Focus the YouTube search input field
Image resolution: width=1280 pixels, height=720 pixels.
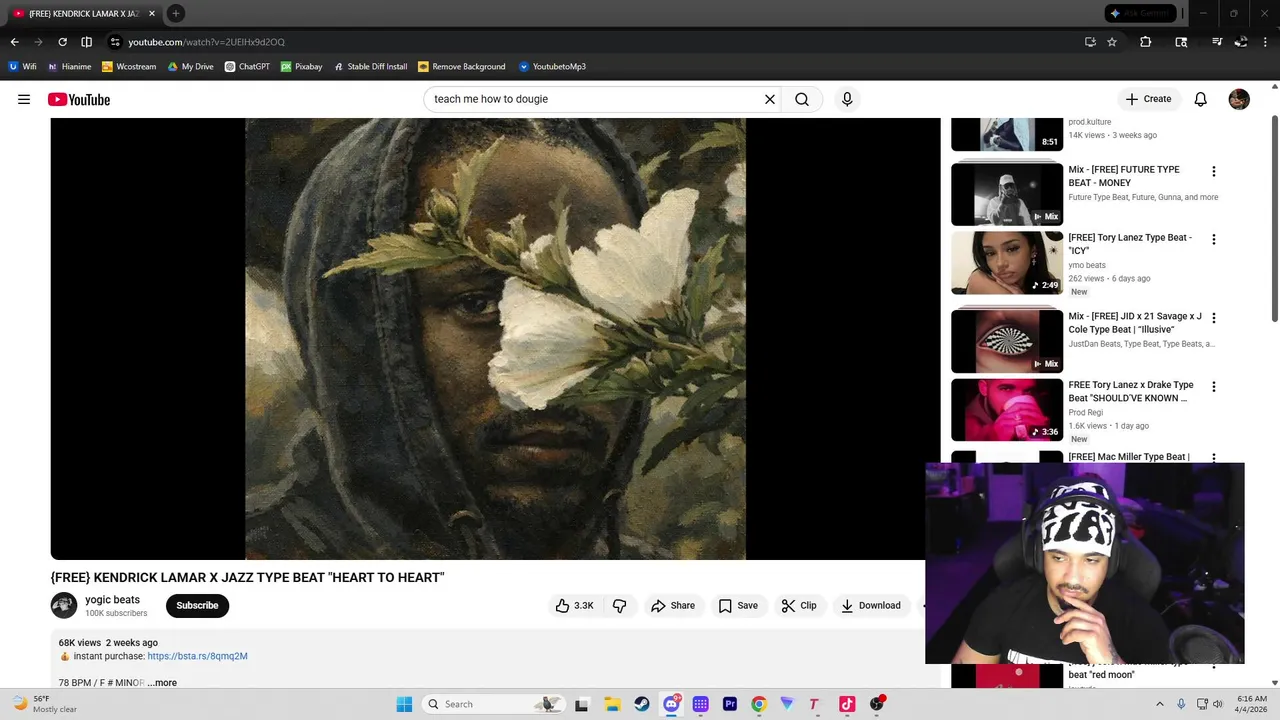(595, 99)
